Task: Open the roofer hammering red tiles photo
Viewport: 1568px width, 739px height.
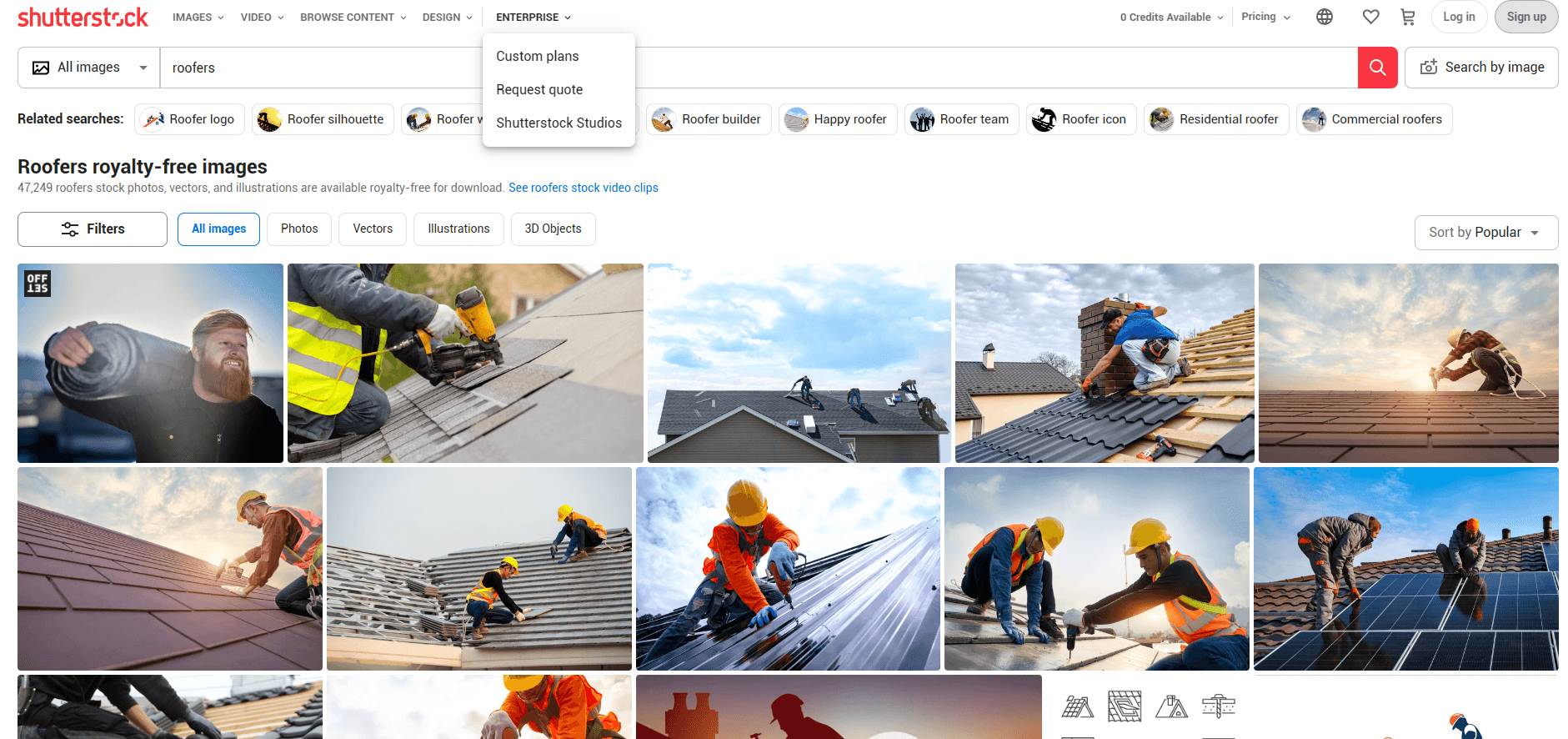Action: [x=170, y=569]
